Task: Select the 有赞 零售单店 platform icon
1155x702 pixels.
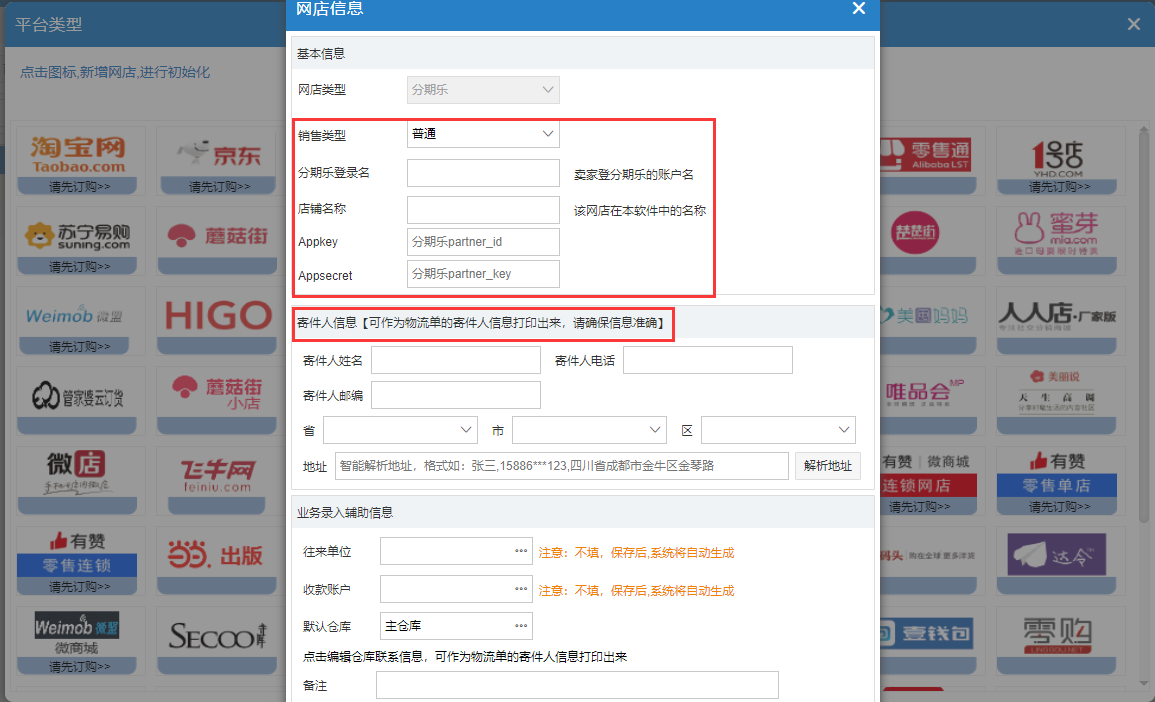Action: point(1057,474)
